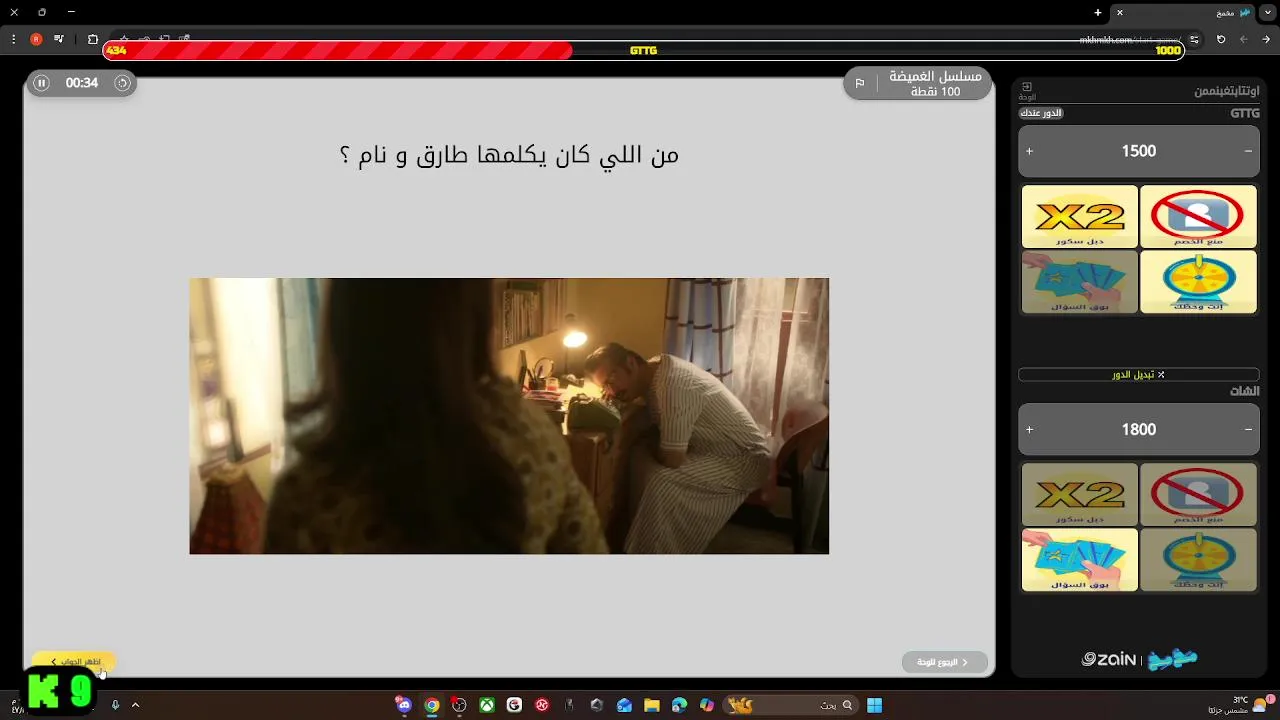This screenshot has height=720, width=1280.
Task: Use the second team's block-opponent card
Action: click(1198, 494)
